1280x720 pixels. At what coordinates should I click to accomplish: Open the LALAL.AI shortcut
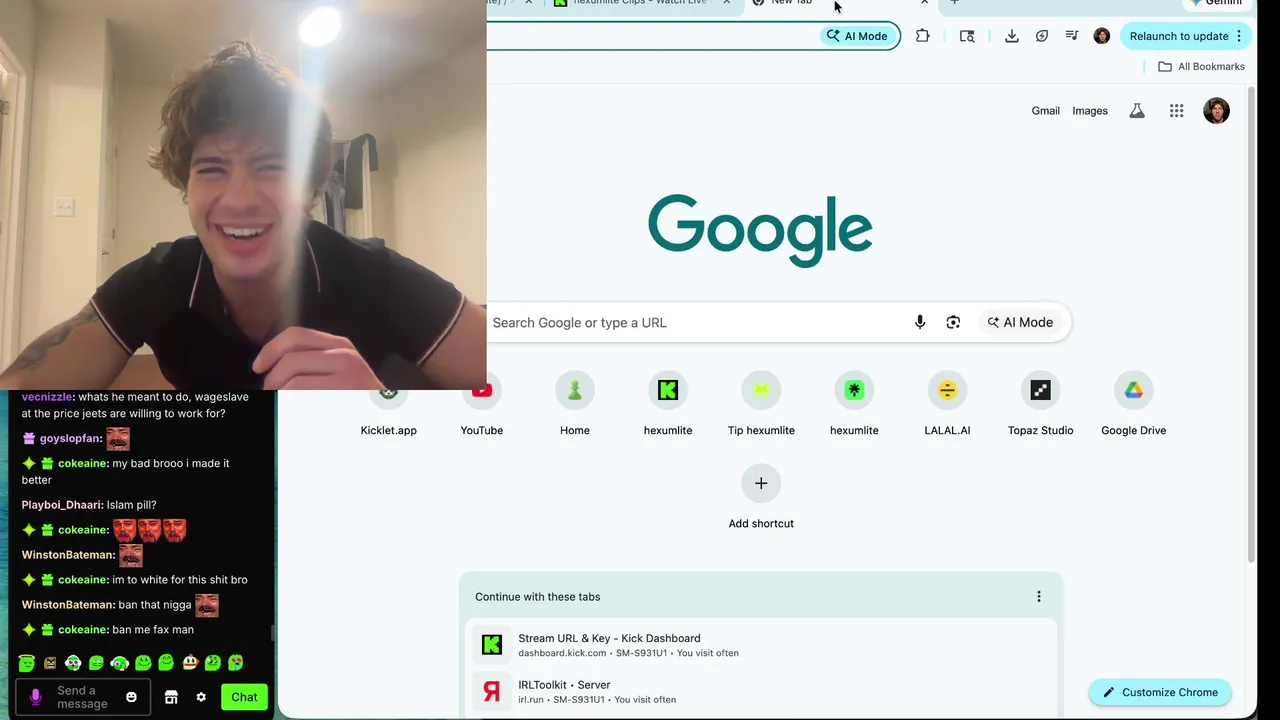pos(947,405)
